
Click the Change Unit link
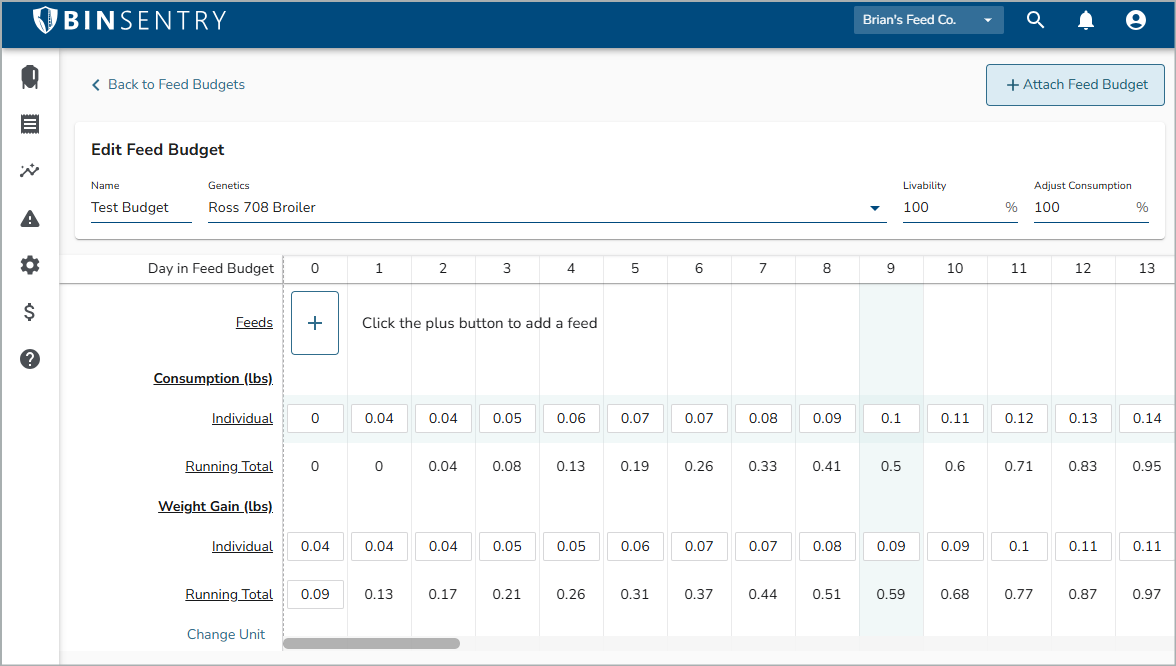[226, 634]
